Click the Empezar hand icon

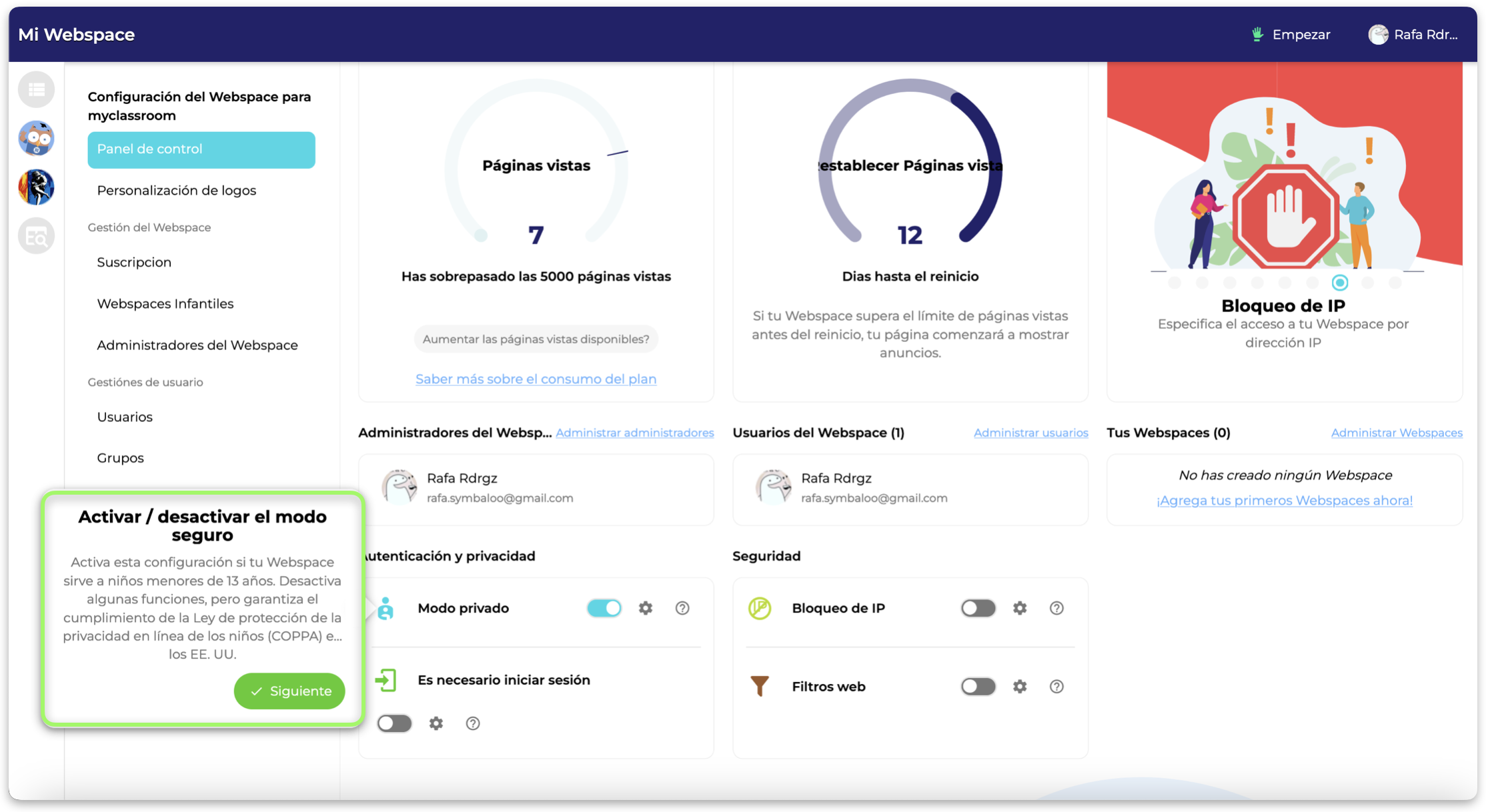[x=1257, y=35]
